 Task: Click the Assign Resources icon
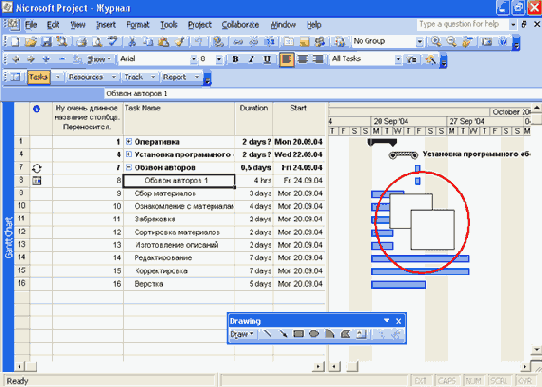(x=320, y=42)
